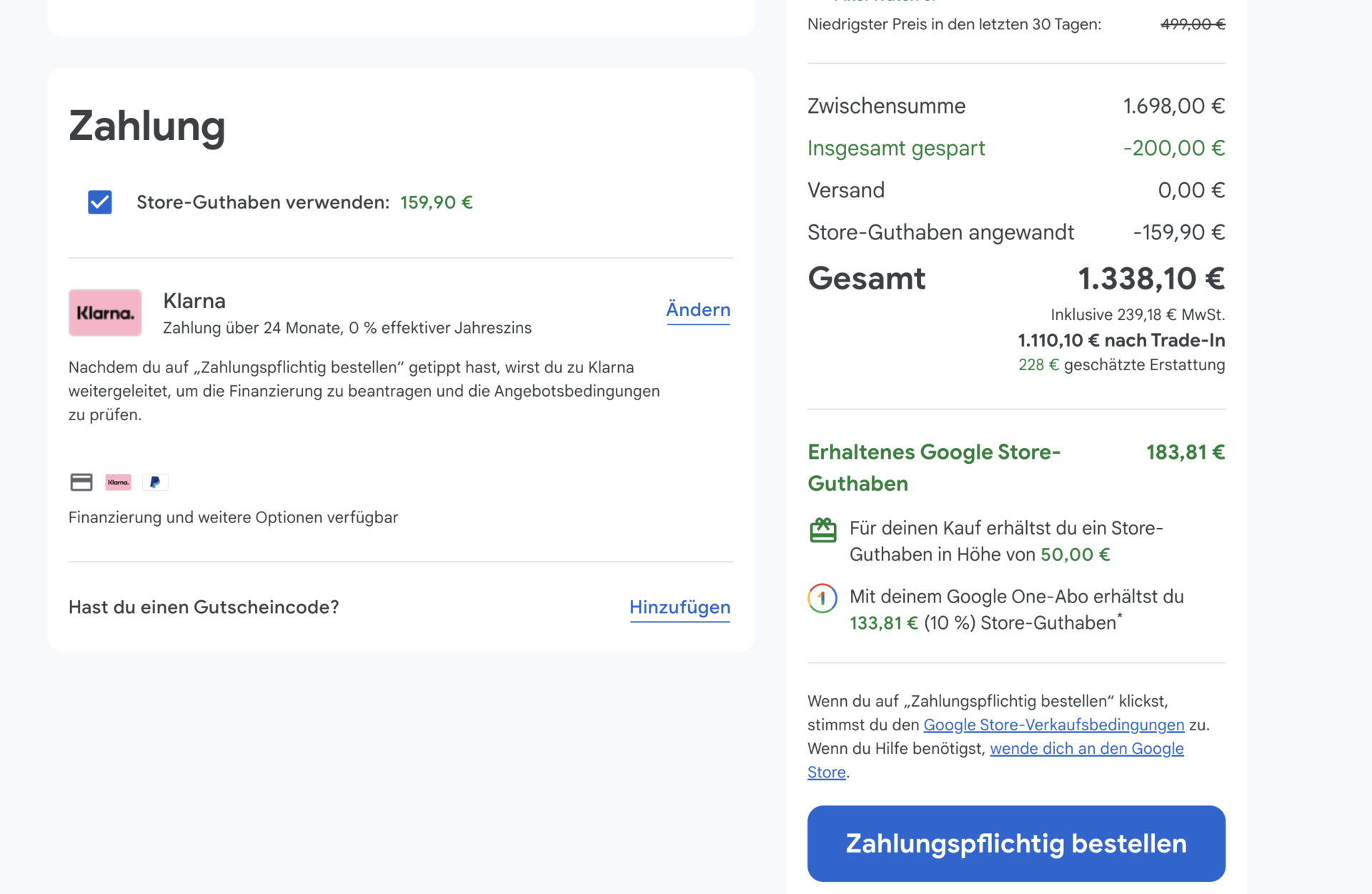Click the Store-Guthaben verwenden label text
Screen dimensions: 1372x894
click(x=262, y=202)
